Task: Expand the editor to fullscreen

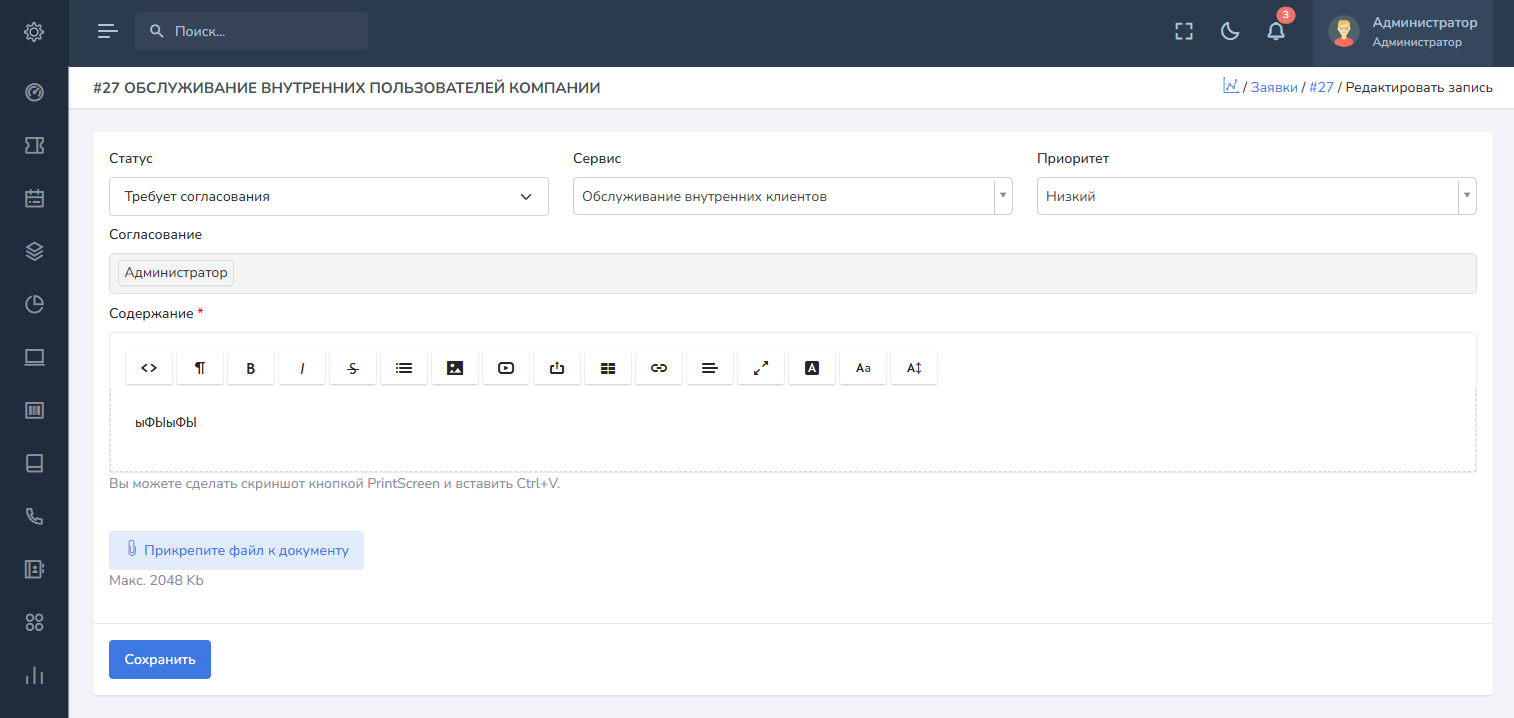Action: click(761, 368)
